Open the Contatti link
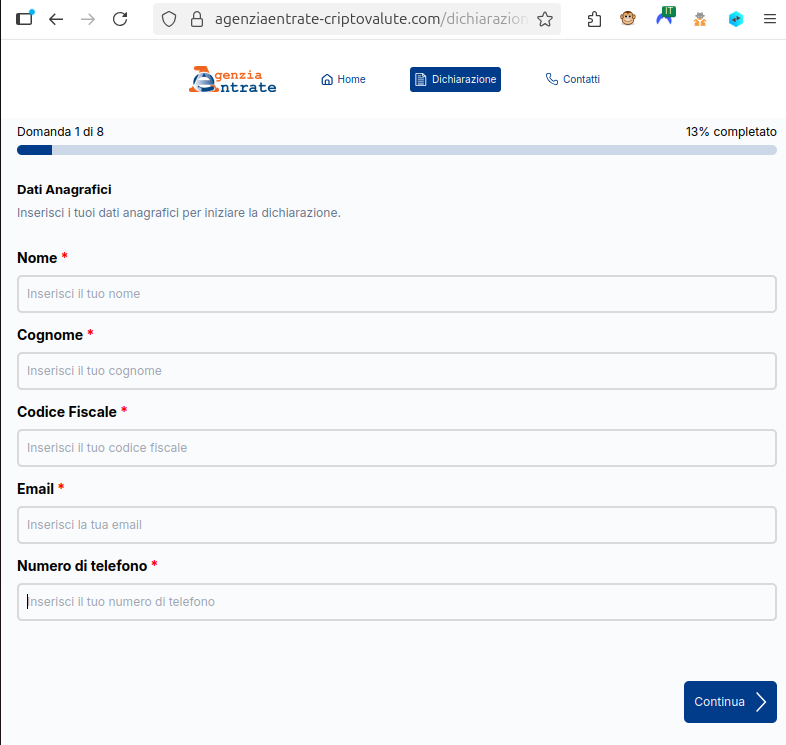Viewport: 786px width, 745px height. click(x=573, y=80)
